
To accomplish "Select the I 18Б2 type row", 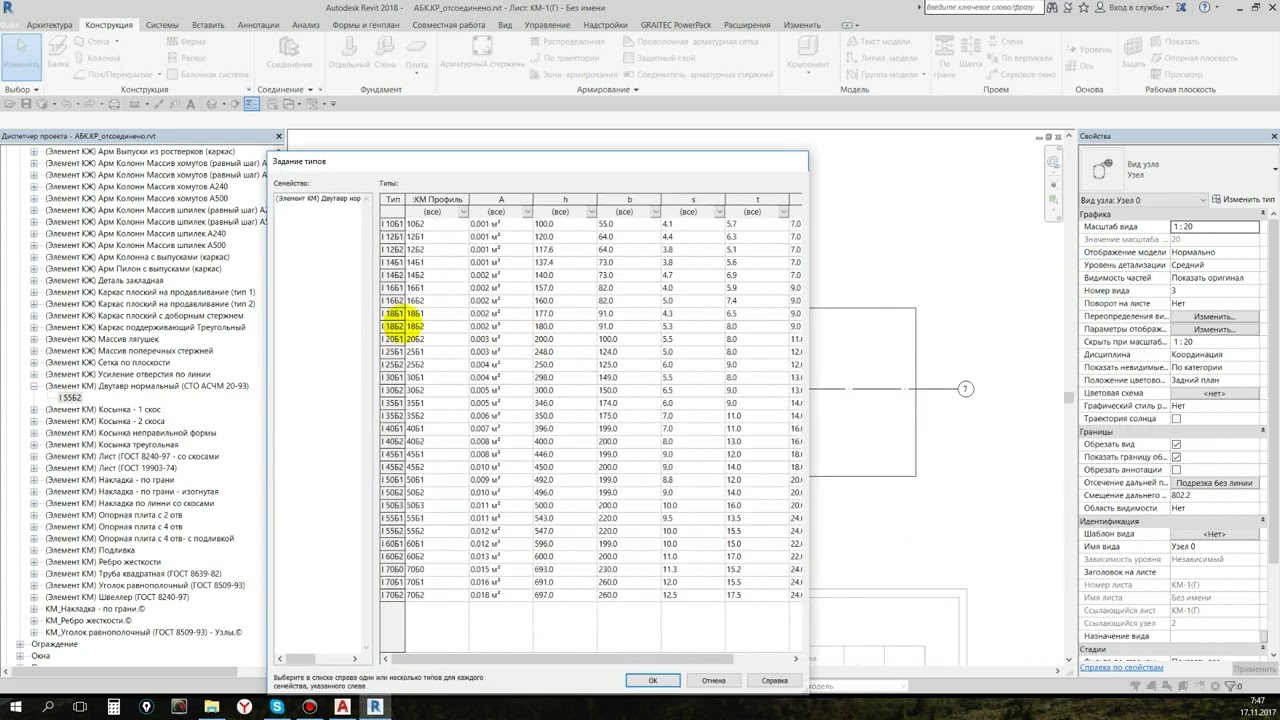I will click(591, 326).
